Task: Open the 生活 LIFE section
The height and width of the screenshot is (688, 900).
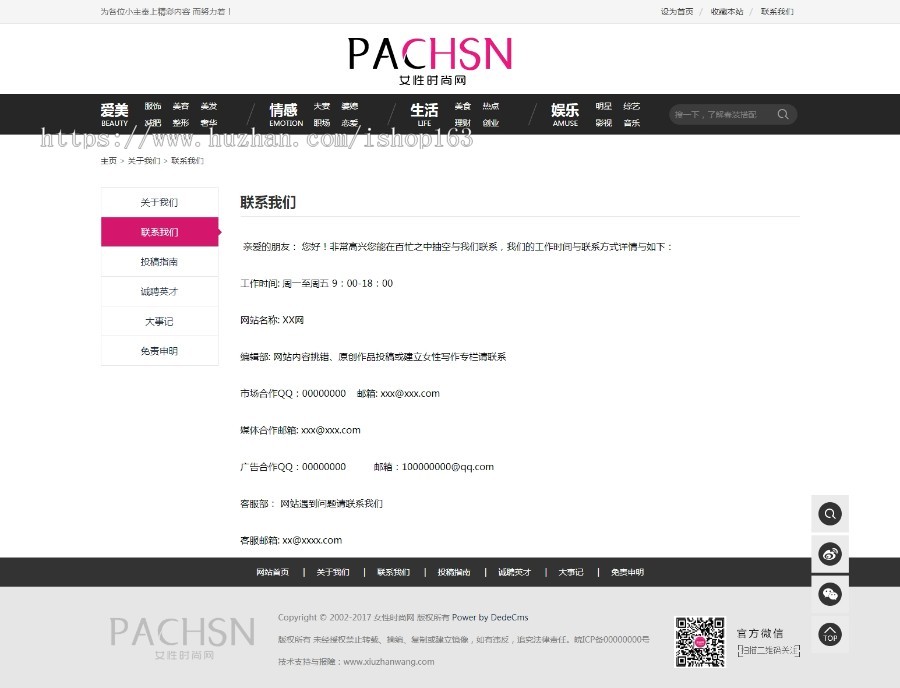Action: 424,114
